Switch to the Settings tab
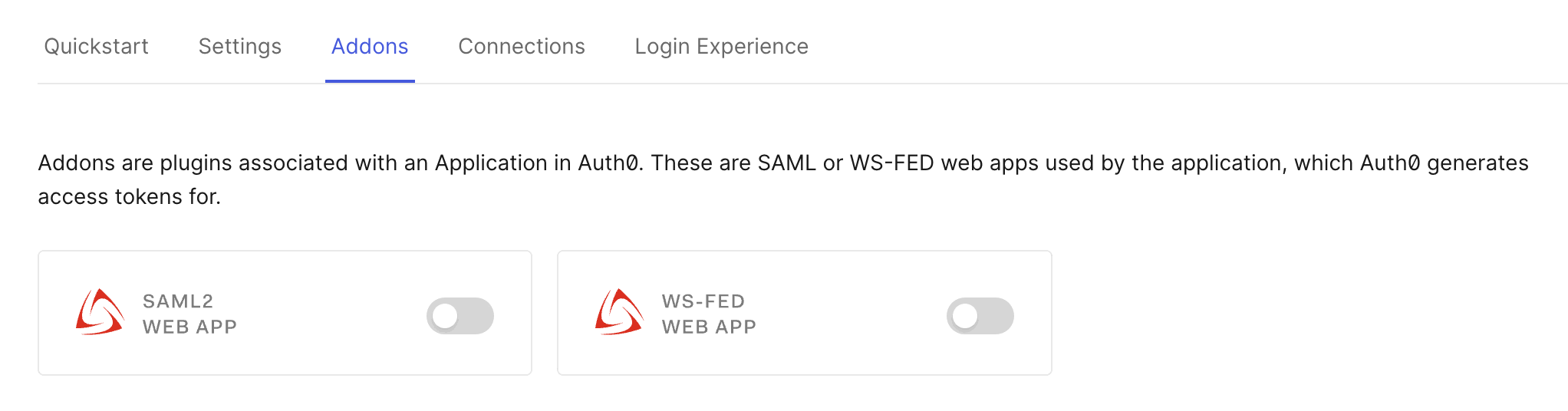The height and width of the screenshot is (411, 1568). click(x=240, y=47)
